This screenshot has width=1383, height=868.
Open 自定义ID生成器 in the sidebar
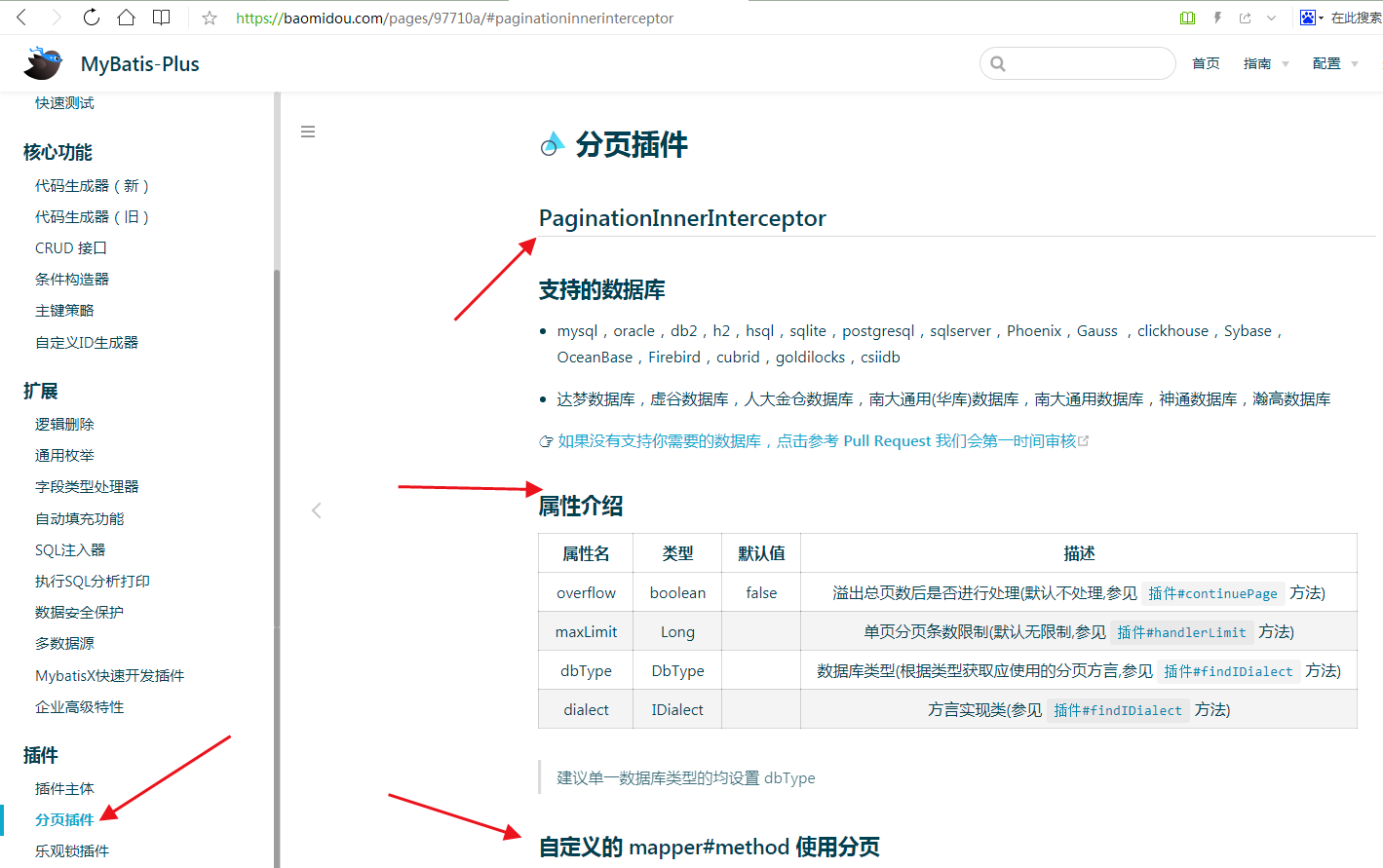[x=87, y=342]
